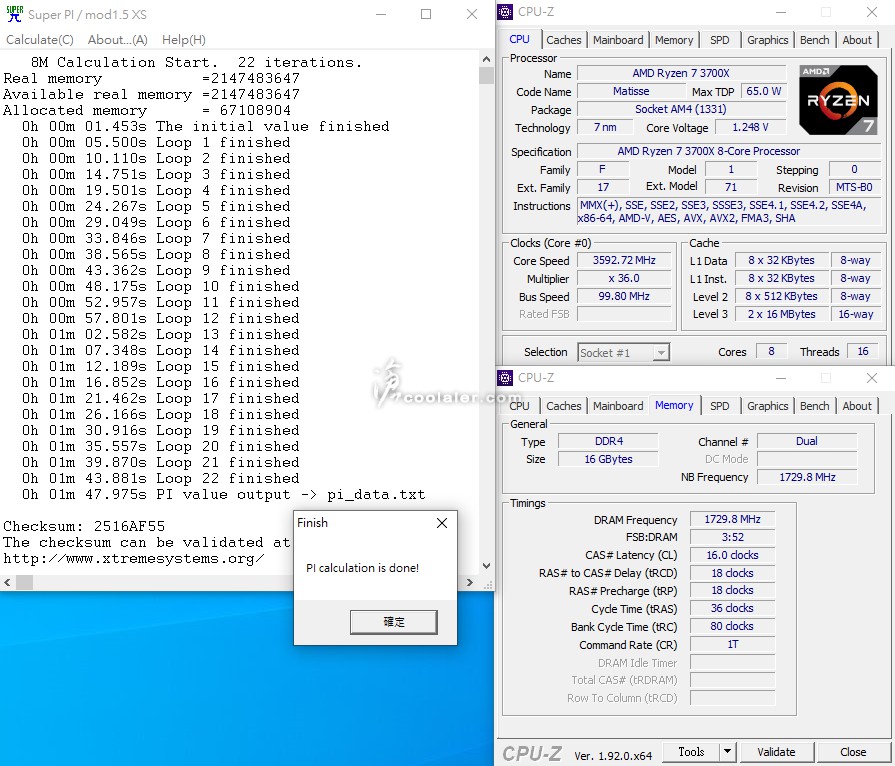Click the Tools button in CPU-Z
895x766 pixels.
coord(691,752)
